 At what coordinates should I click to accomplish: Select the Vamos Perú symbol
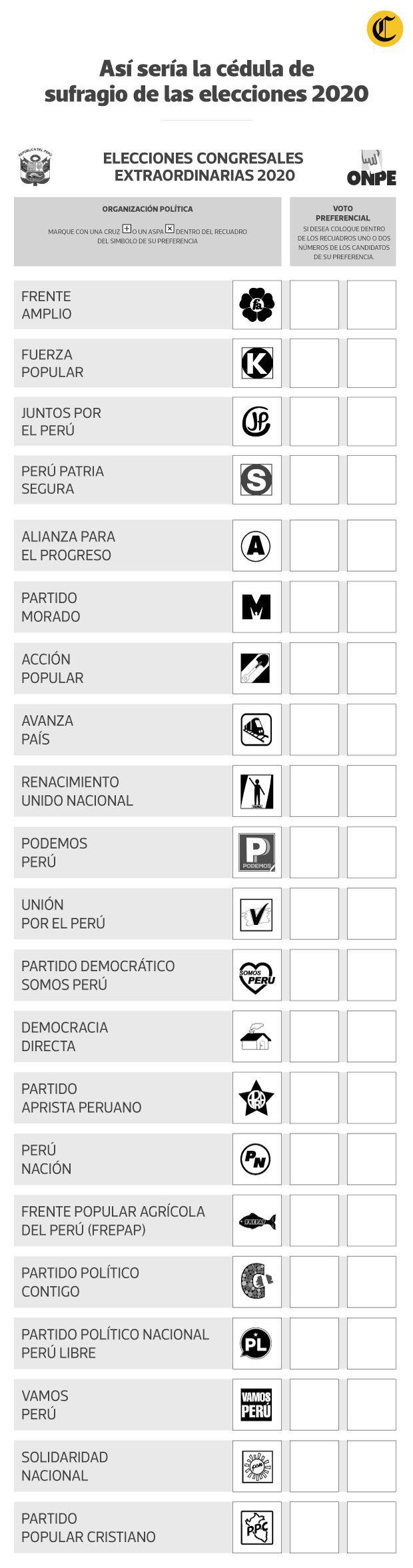(x=256, y=1405)
